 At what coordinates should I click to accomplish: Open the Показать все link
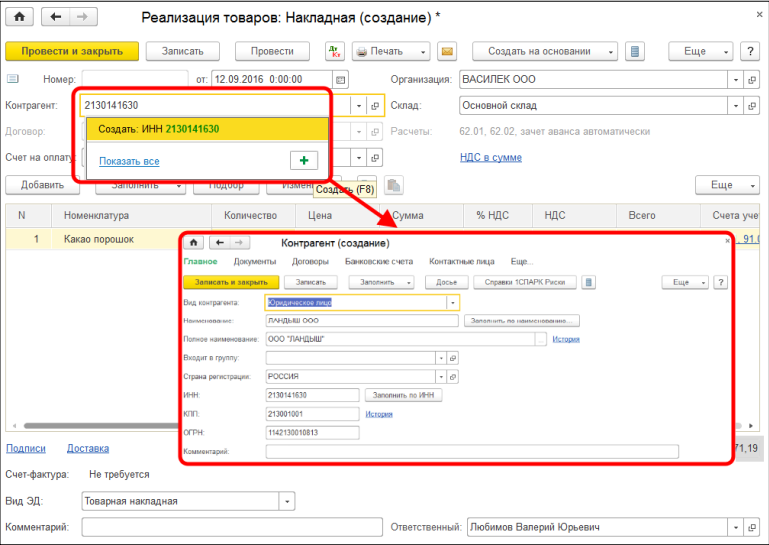[x=129, y=161]
